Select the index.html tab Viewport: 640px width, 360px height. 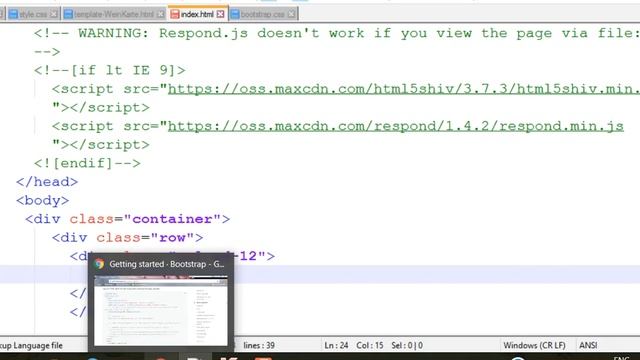(x=198, y=14)
